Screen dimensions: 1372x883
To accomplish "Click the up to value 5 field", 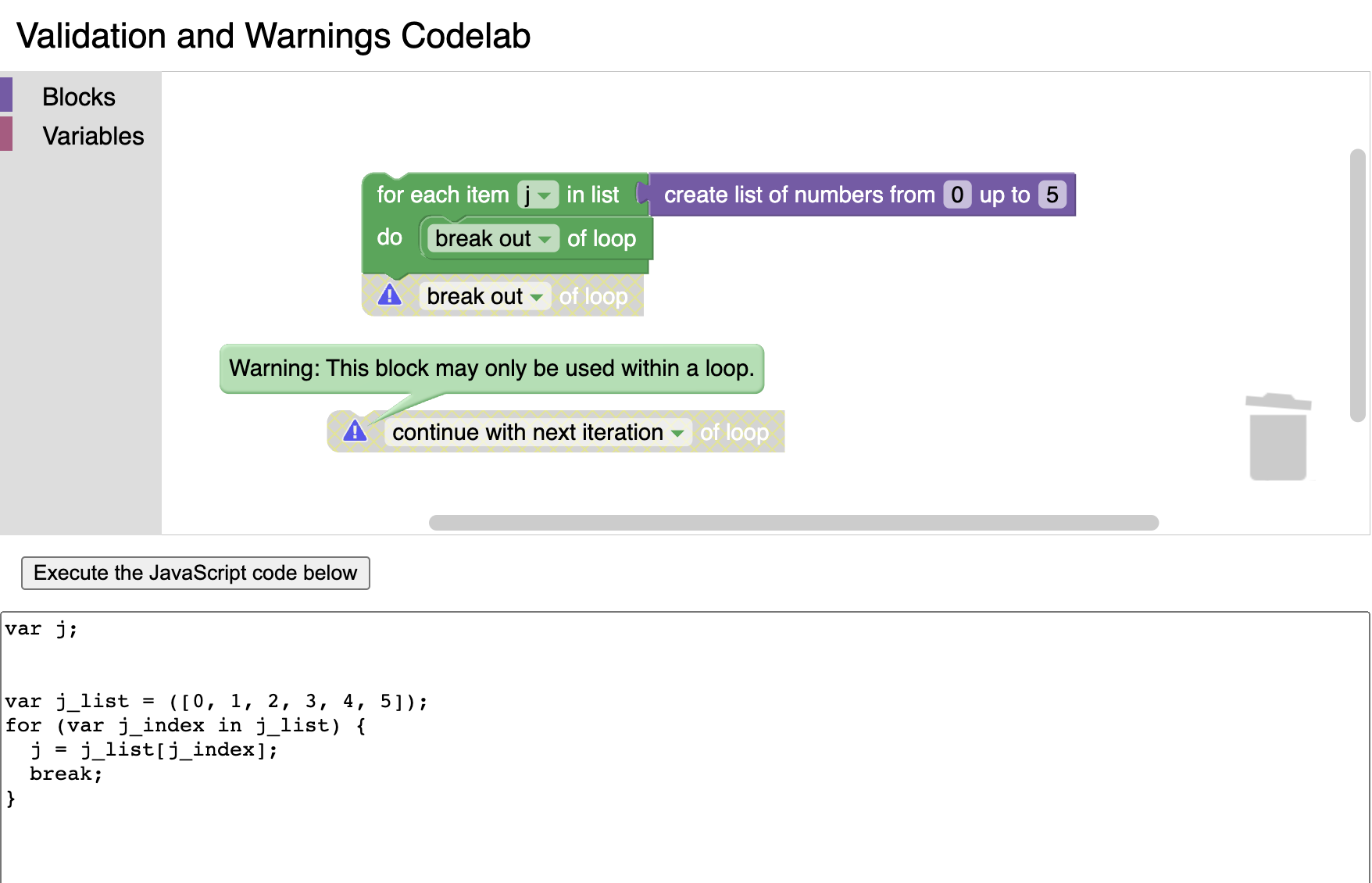I will click(1052, 195).
